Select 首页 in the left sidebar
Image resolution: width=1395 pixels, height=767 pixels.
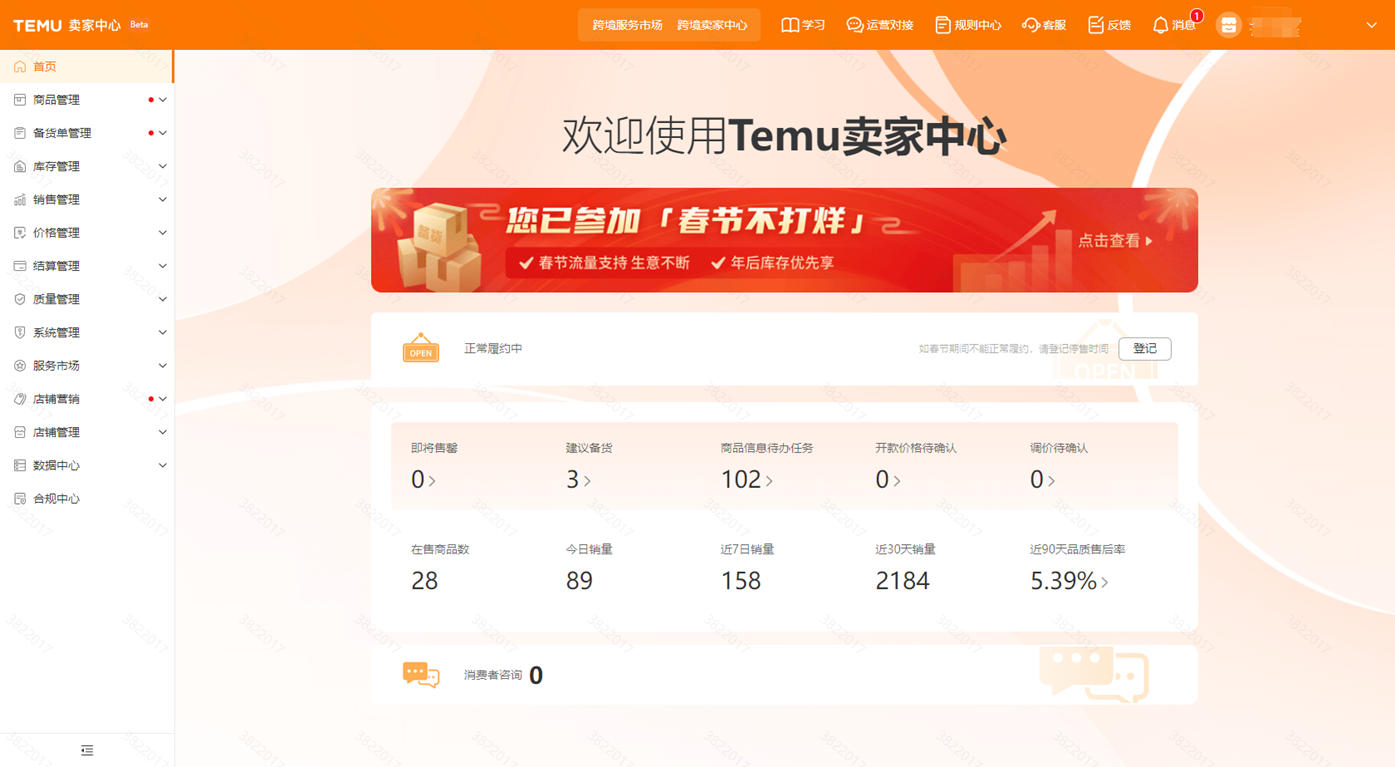(45, 67)
